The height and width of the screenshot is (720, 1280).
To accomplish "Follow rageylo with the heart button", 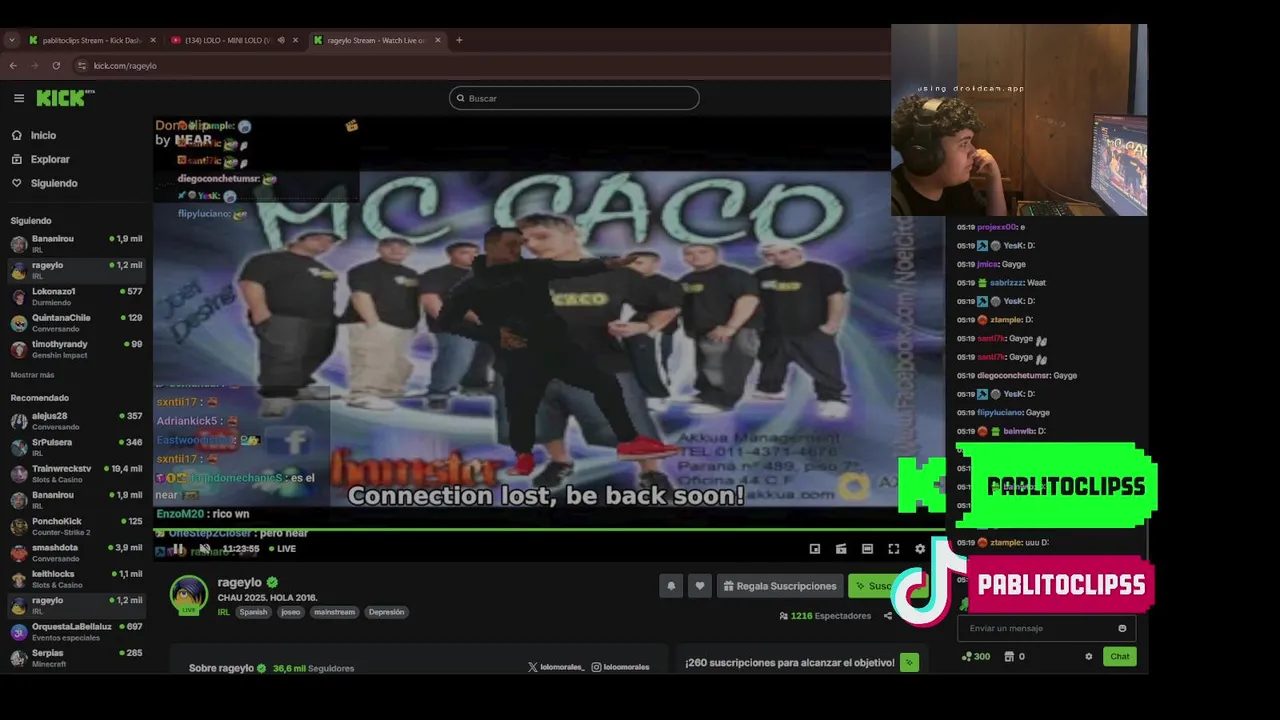I will 700,586.
